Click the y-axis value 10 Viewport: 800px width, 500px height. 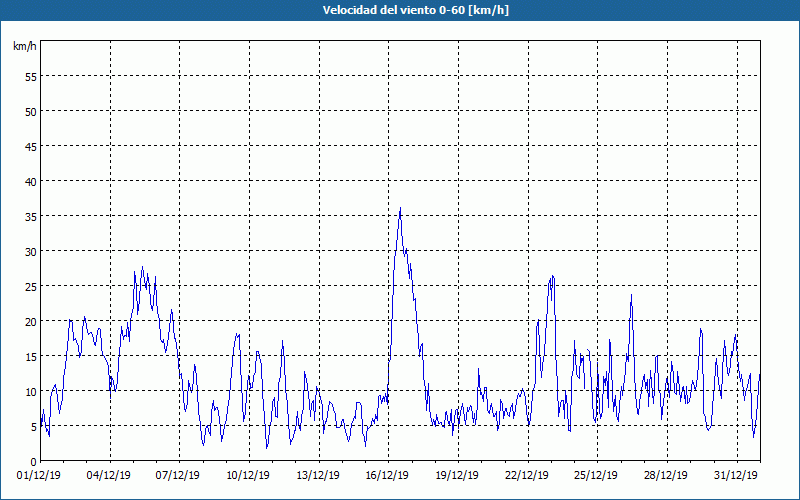click(31, 391)
